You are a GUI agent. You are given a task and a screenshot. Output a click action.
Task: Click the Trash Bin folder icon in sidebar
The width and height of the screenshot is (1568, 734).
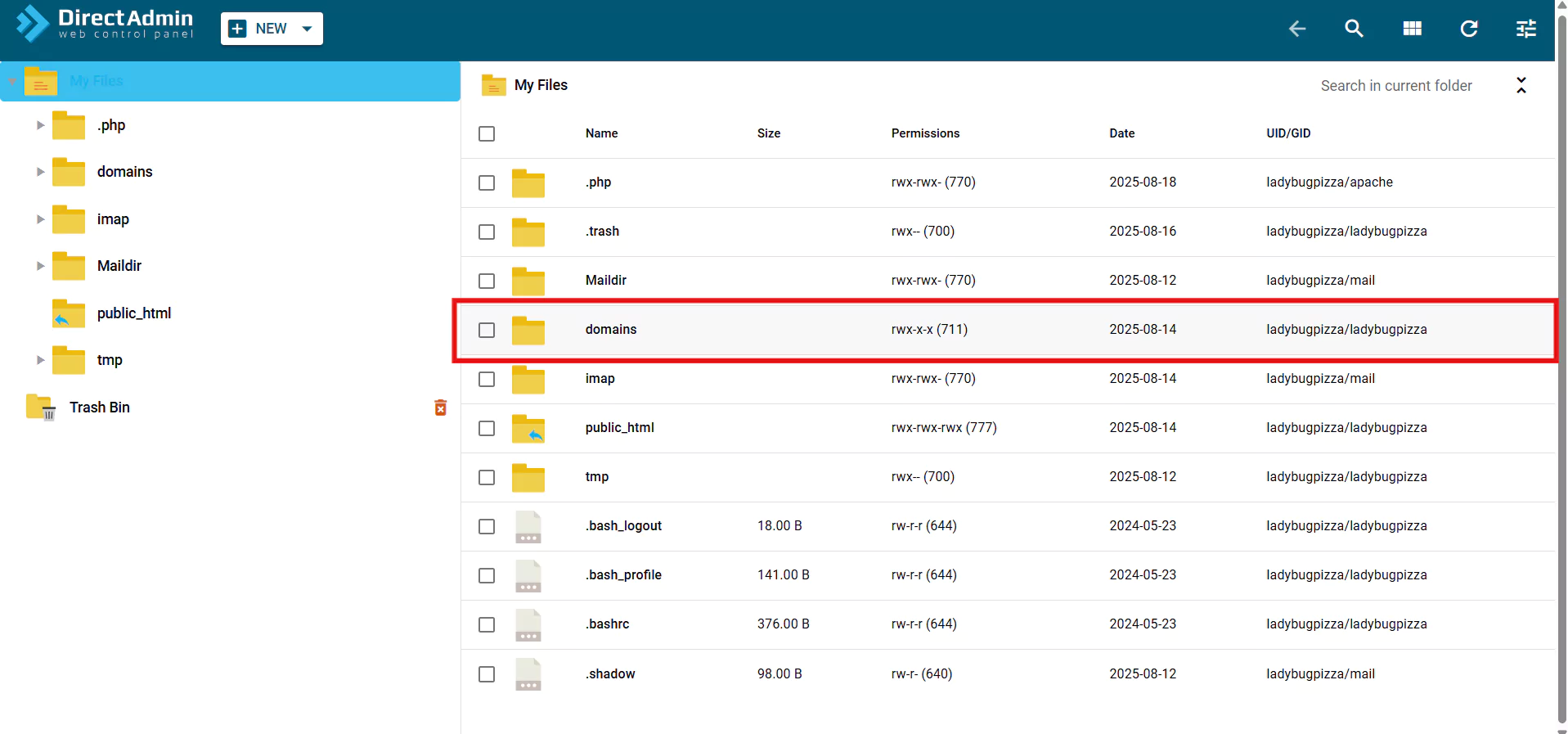(x=41, y=407)
